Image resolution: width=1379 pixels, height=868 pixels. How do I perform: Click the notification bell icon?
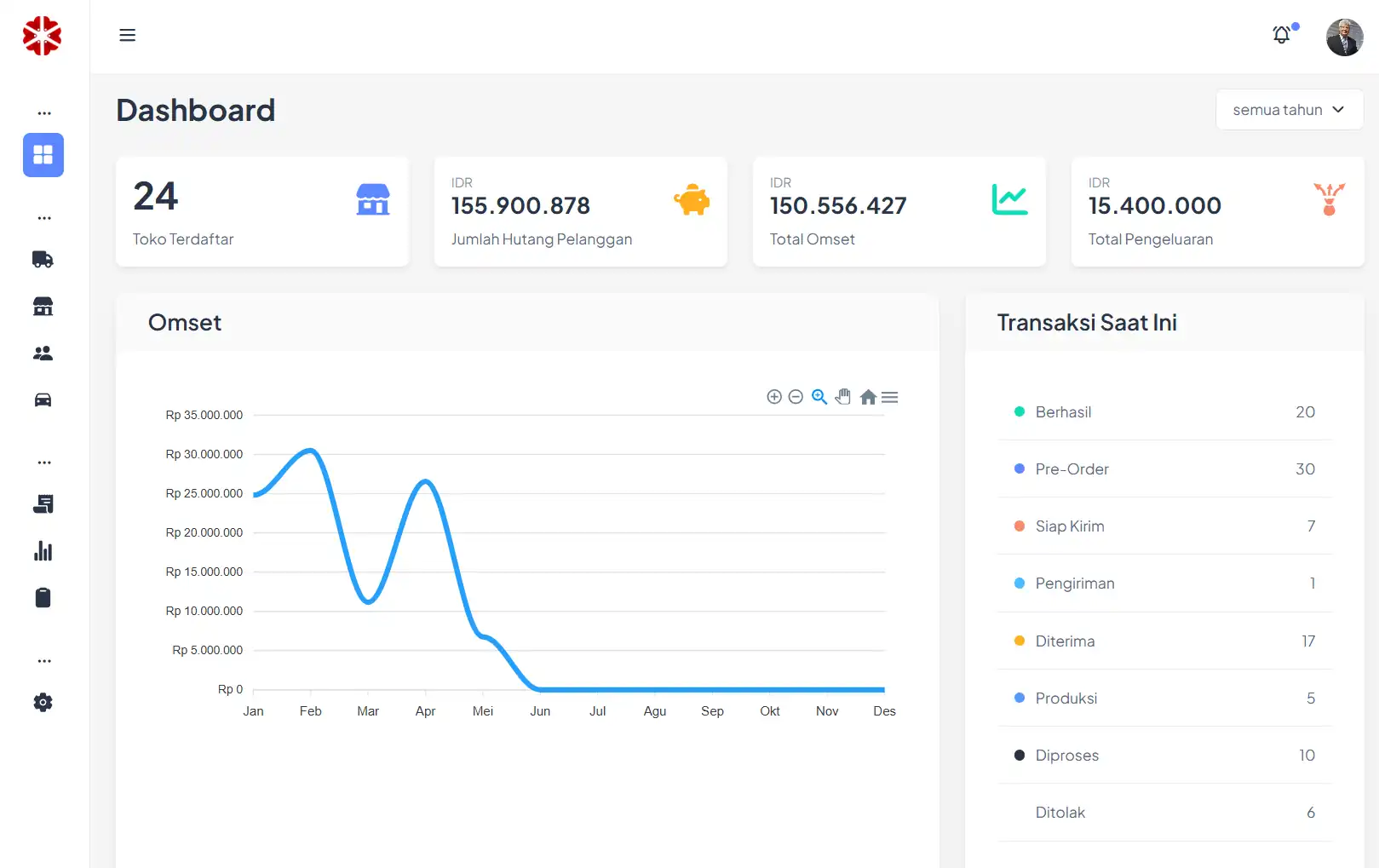[x=1280, y=35]
